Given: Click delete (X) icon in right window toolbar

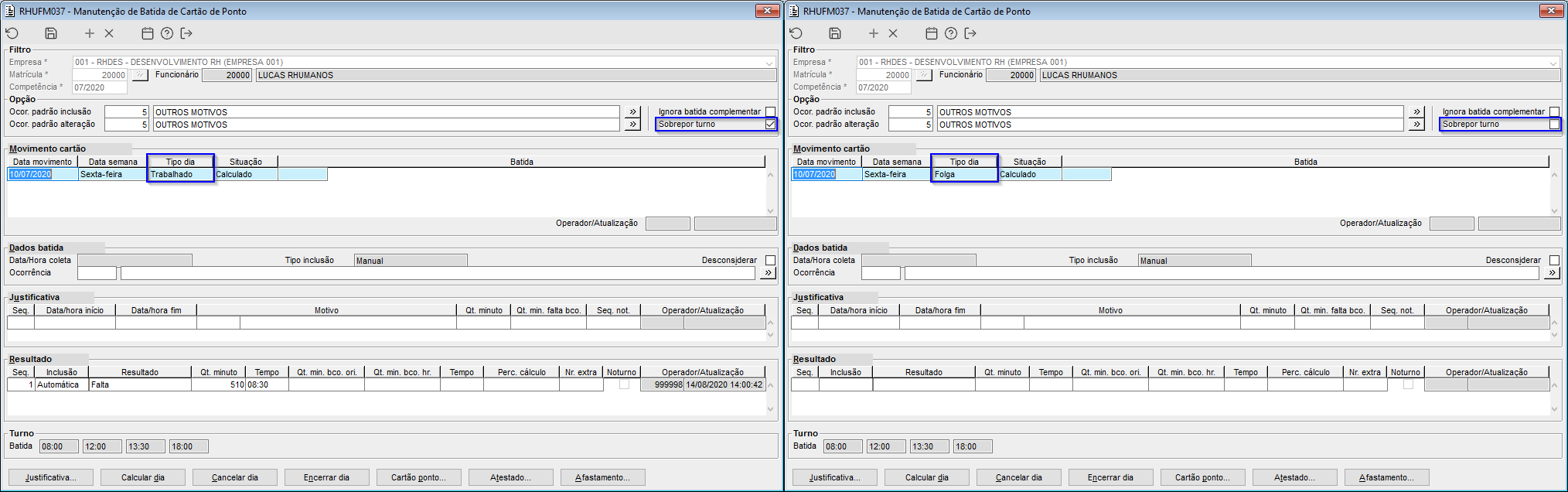Looking at the screenshot, I should pyautogui.click(x=893, y=33).
